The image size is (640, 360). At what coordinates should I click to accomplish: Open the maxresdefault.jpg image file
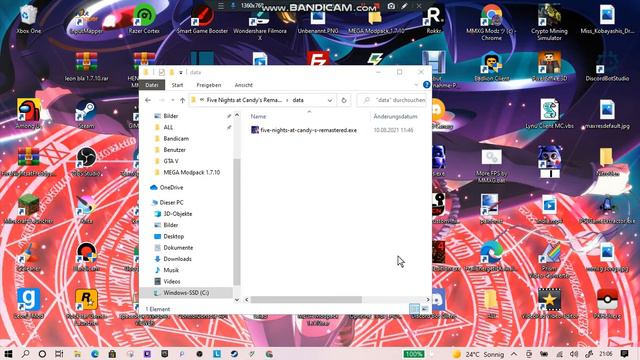click(607, 113)
